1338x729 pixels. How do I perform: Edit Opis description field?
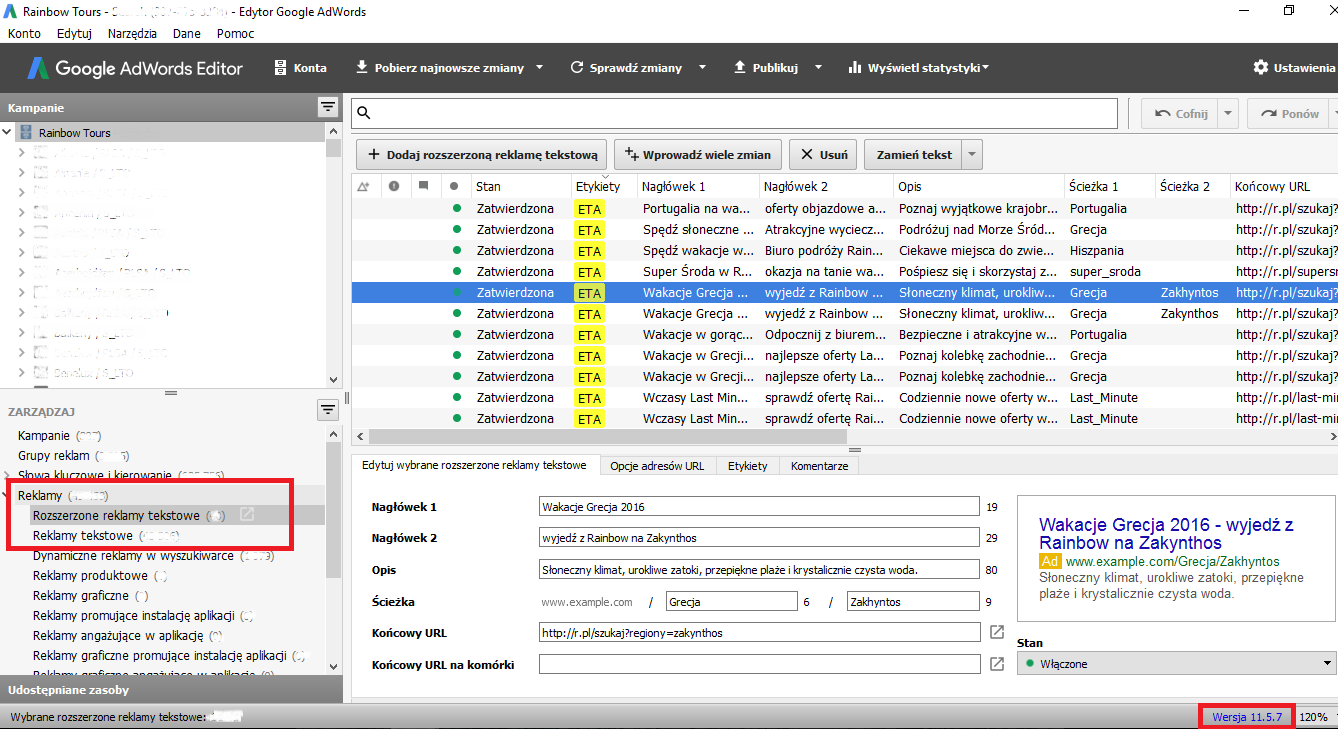(x=759, y=570)
